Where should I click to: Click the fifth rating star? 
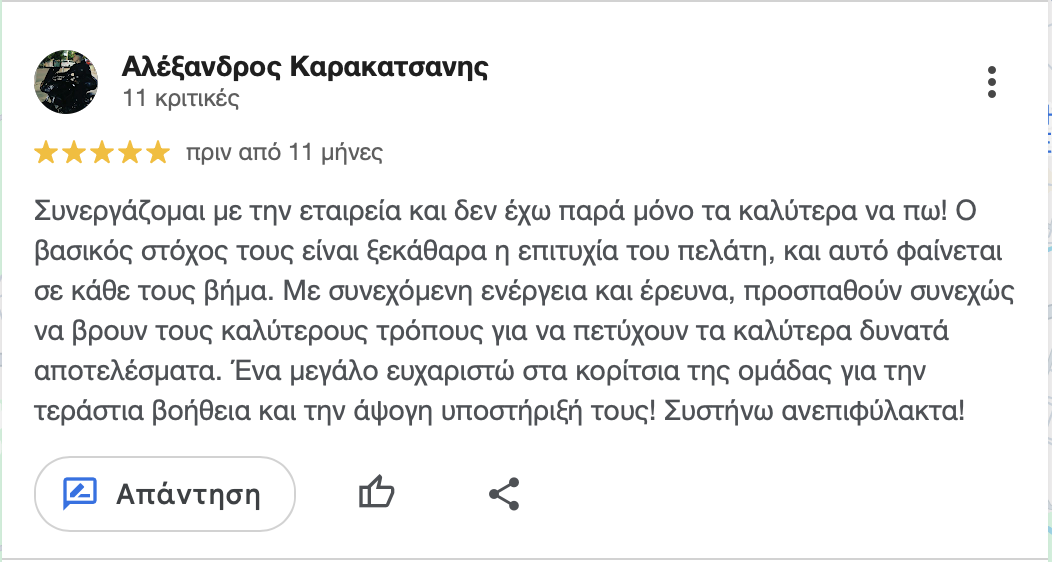(158, 153)
